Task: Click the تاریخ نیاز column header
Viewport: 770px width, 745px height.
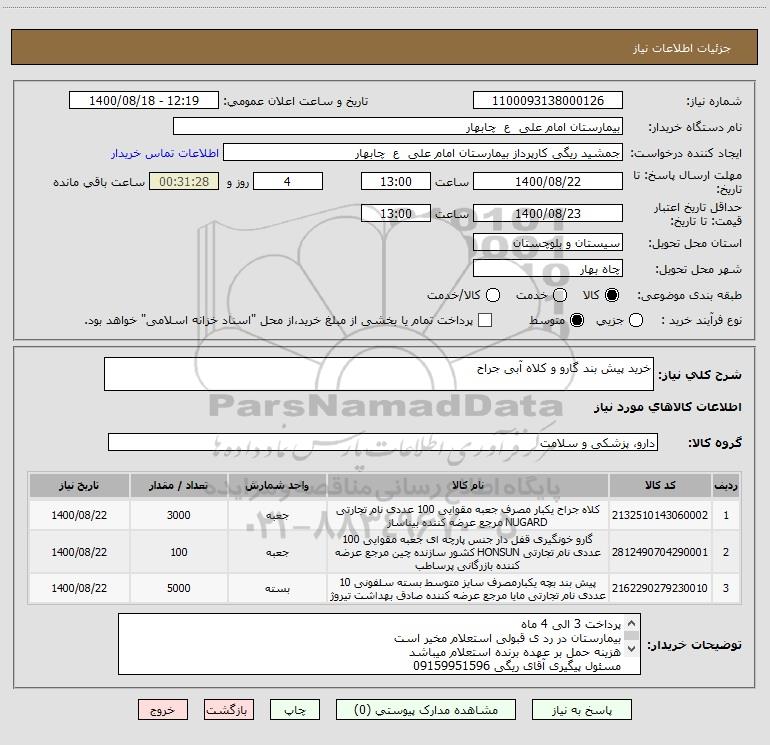Action: pyautogui.click(x=79, y=485)
